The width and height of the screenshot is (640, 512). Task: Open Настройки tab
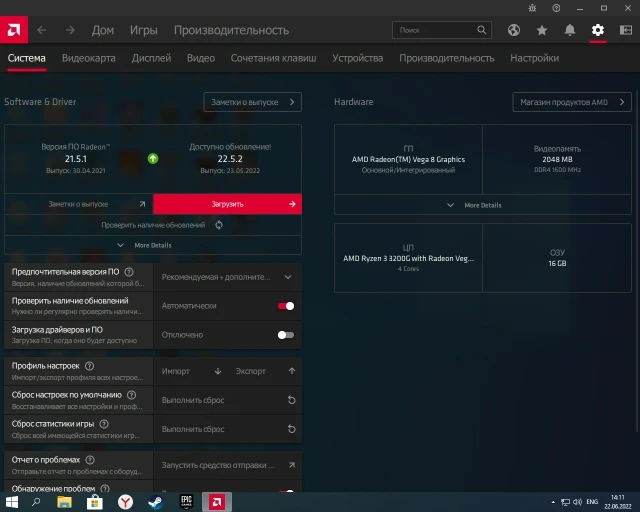coord(534,58)
